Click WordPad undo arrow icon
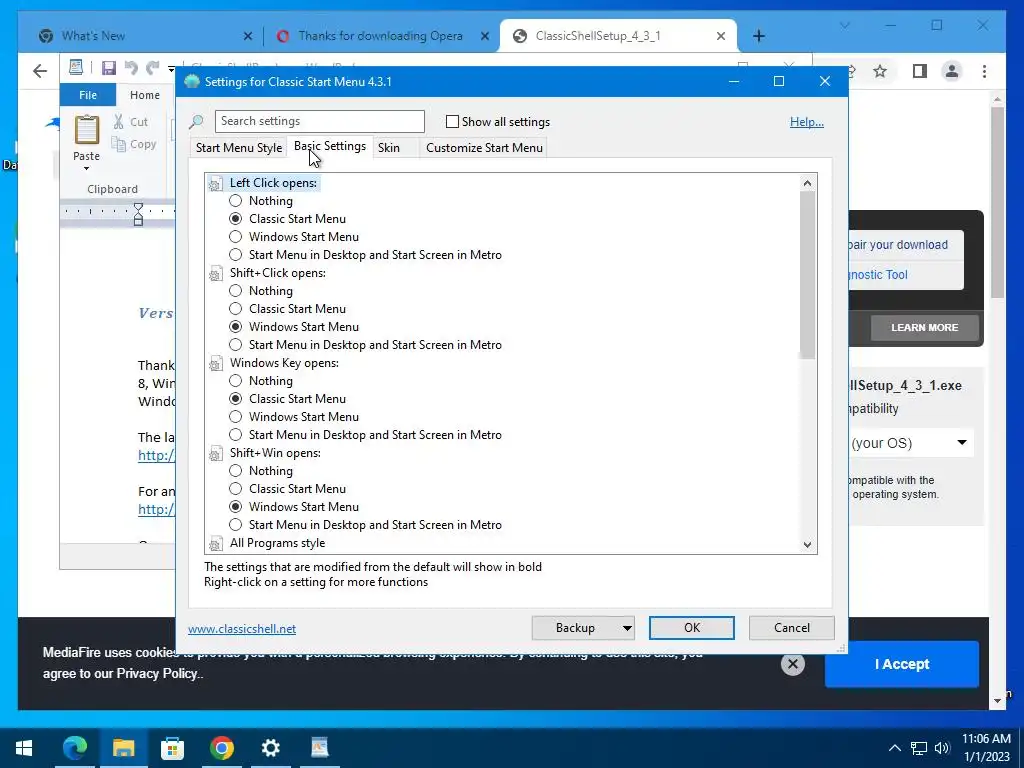The image size is (1024, 768). pos(131,67)
